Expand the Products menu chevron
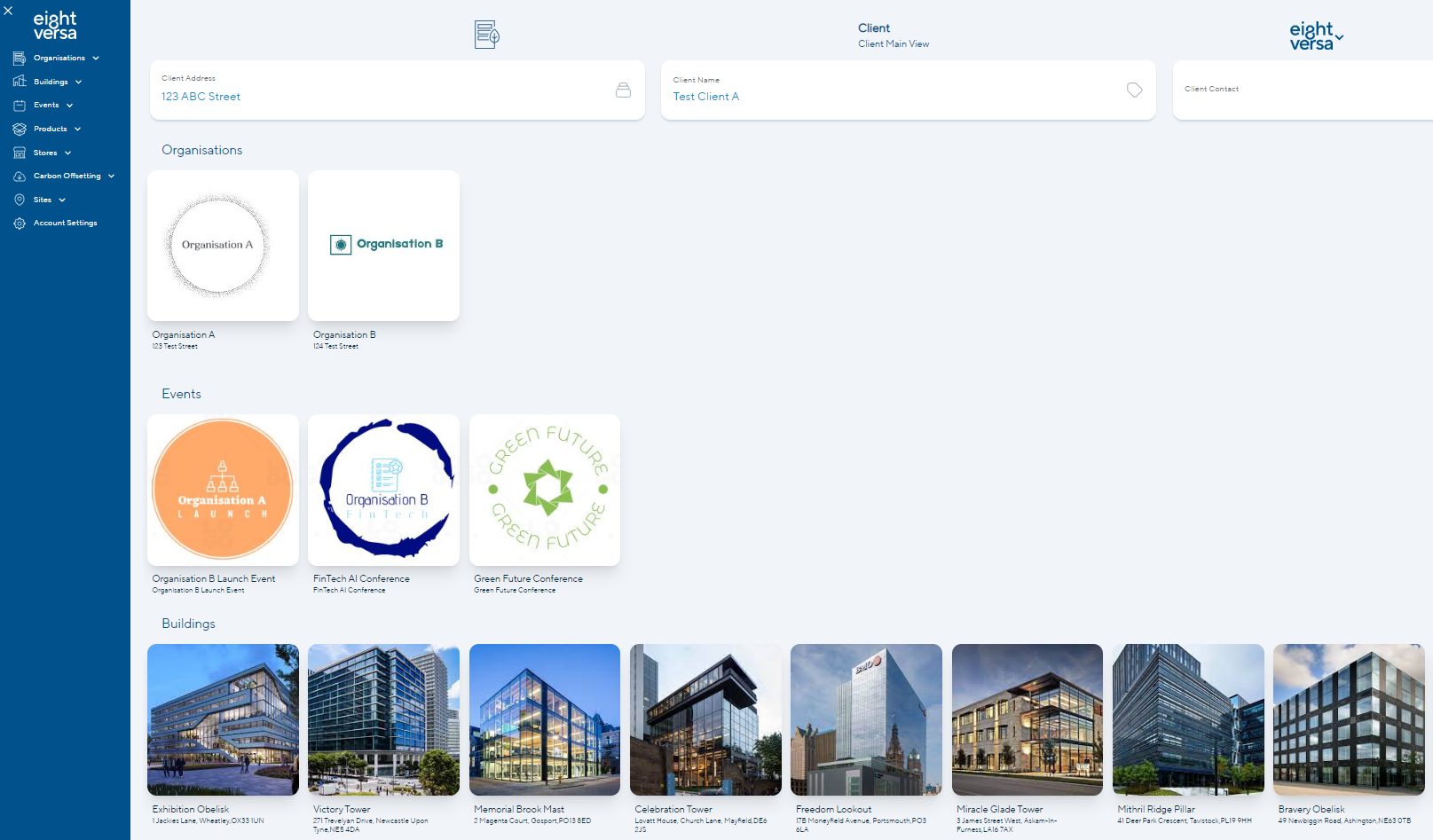Viewport: 1433px width, 840px height. click(77, 130)
